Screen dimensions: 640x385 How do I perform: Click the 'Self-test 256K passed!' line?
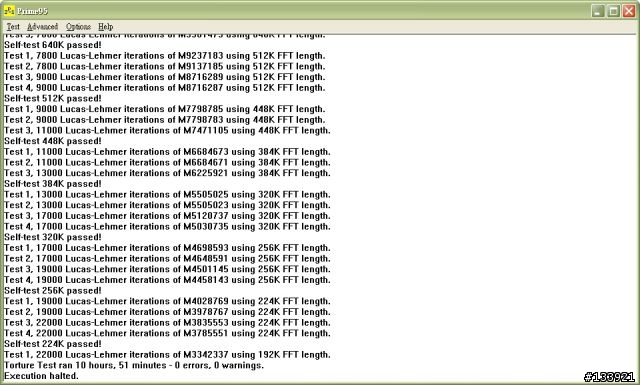pos(53,290)
